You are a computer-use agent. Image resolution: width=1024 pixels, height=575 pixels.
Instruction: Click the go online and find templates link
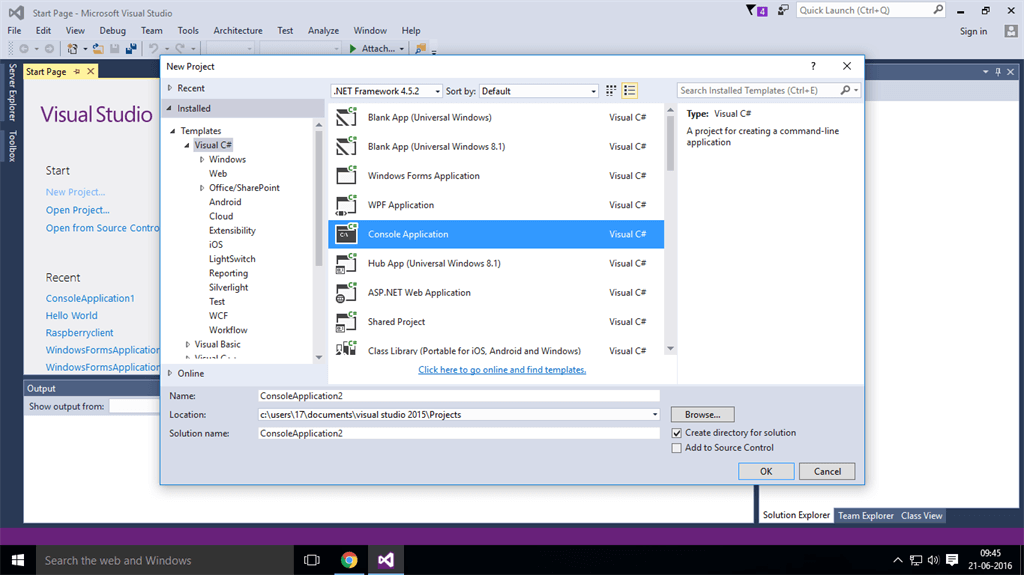502,370
